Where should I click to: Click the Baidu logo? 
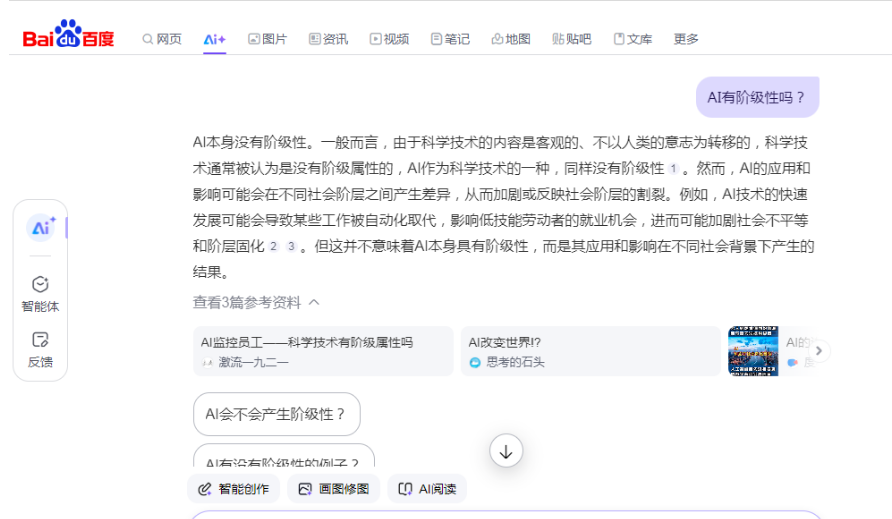[68, 37]
